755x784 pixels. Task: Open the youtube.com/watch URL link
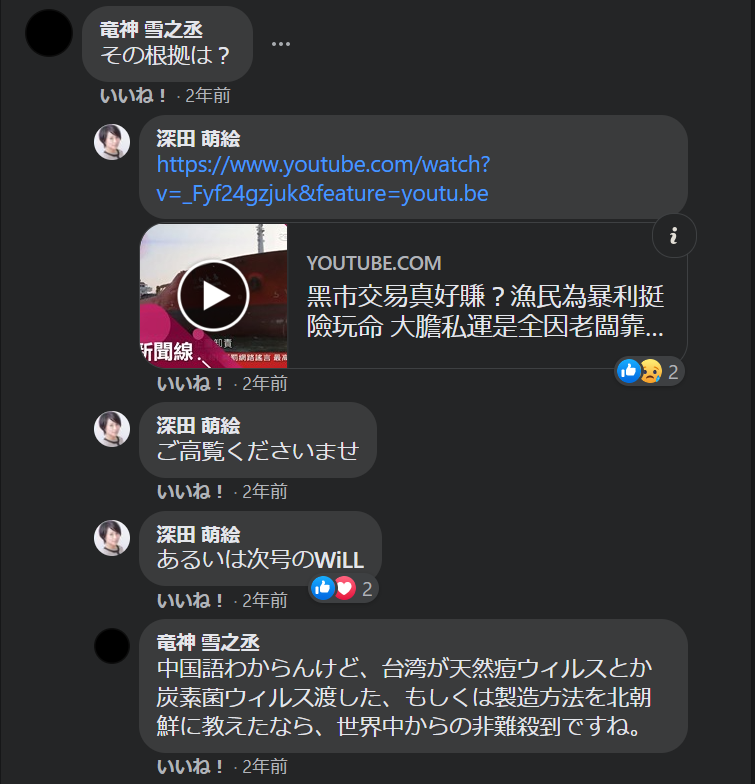(323, 178)
